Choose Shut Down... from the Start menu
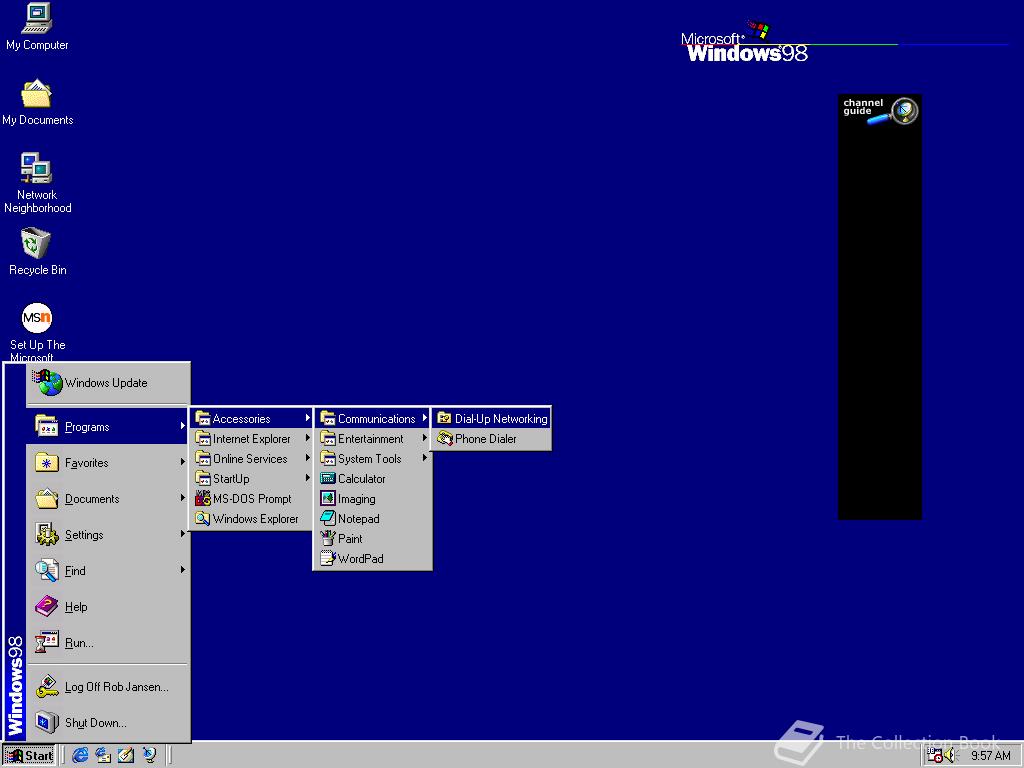Image resolution: width=1024 pixels, height=768 pixels. (x=108, y=722)
